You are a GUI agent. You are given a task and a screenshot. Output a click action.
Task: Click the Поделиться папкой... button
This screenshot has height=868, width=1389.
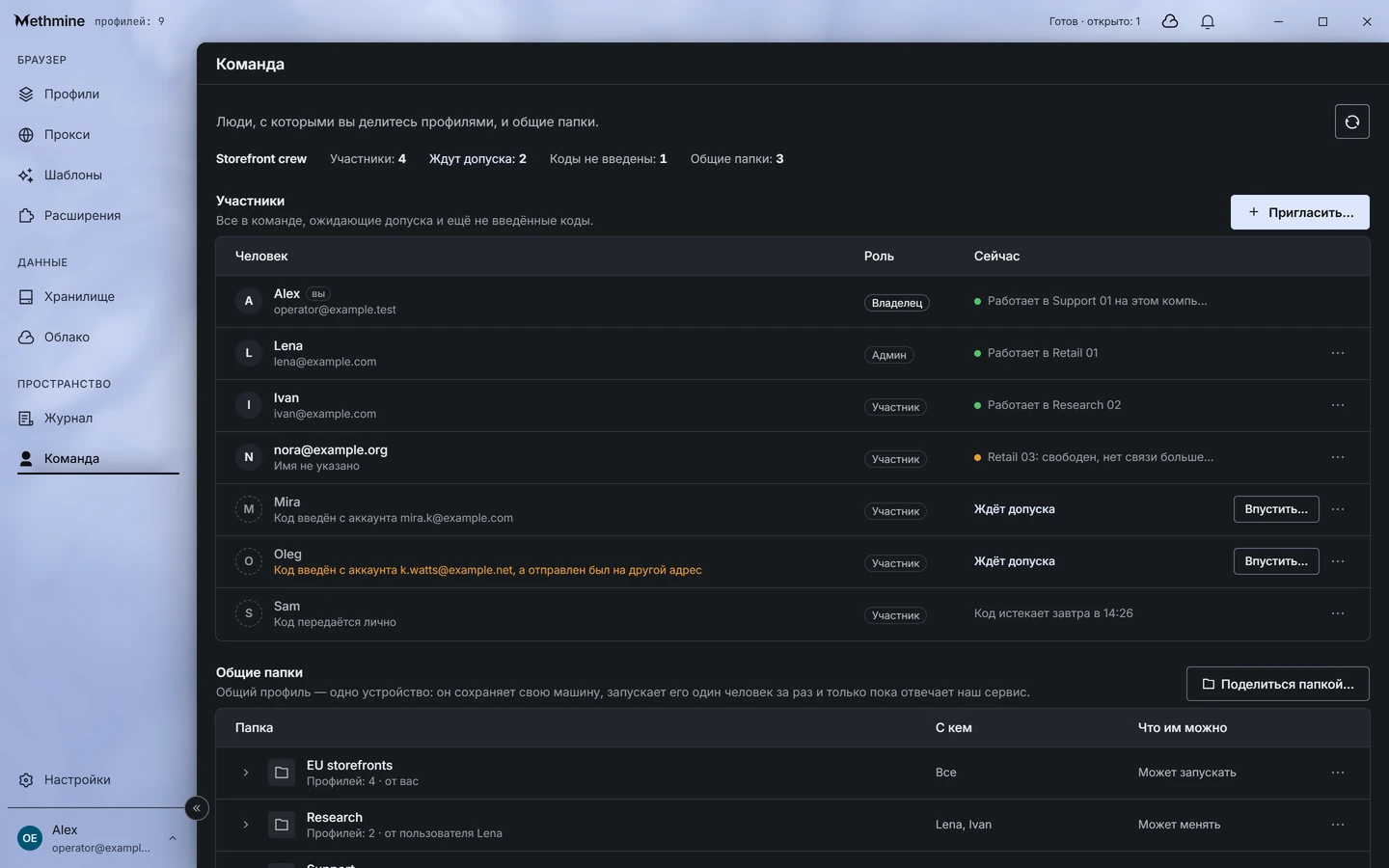1277,684
